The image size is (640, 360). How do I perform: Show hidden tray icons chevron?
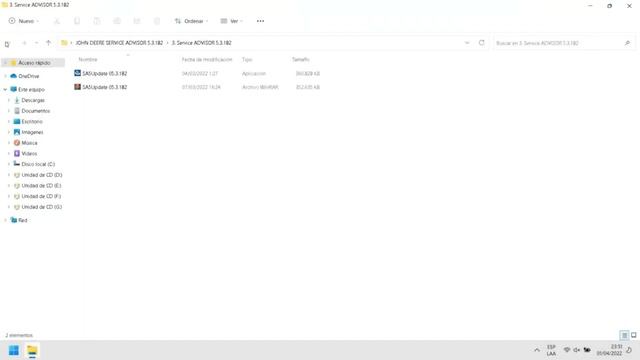click(x=537, y=350)
